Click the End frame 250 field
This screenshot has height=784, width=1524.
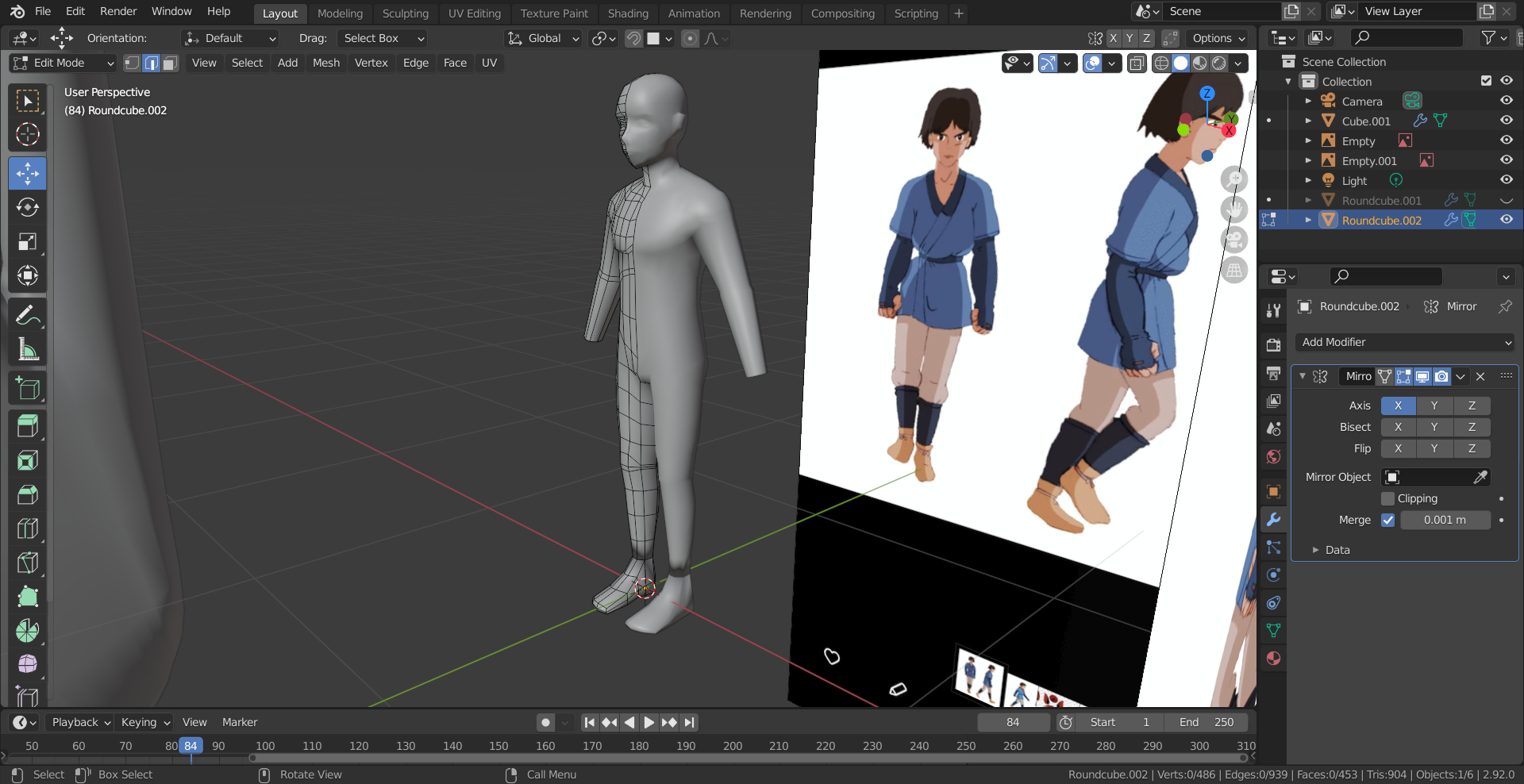(1206, 722)
